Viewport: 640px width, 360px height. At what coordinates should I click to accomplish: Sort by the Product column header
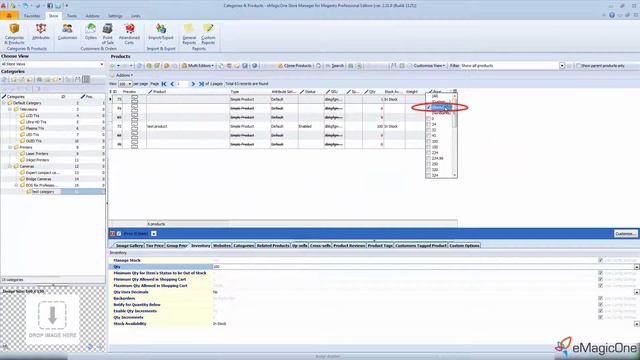188,91
